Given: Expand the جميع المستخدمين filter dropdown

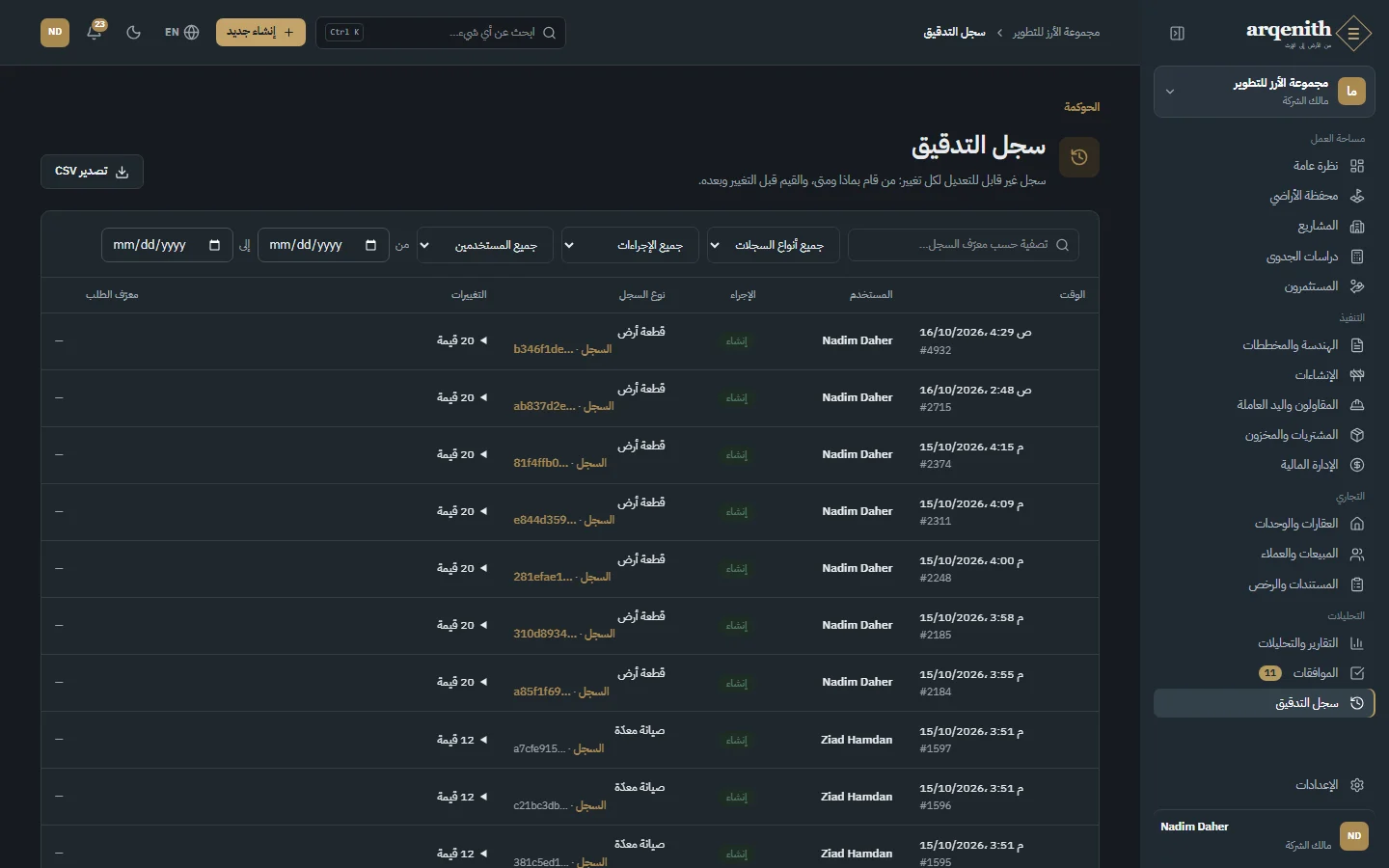Looking at the screenshot, I should (x=485, y=245).
